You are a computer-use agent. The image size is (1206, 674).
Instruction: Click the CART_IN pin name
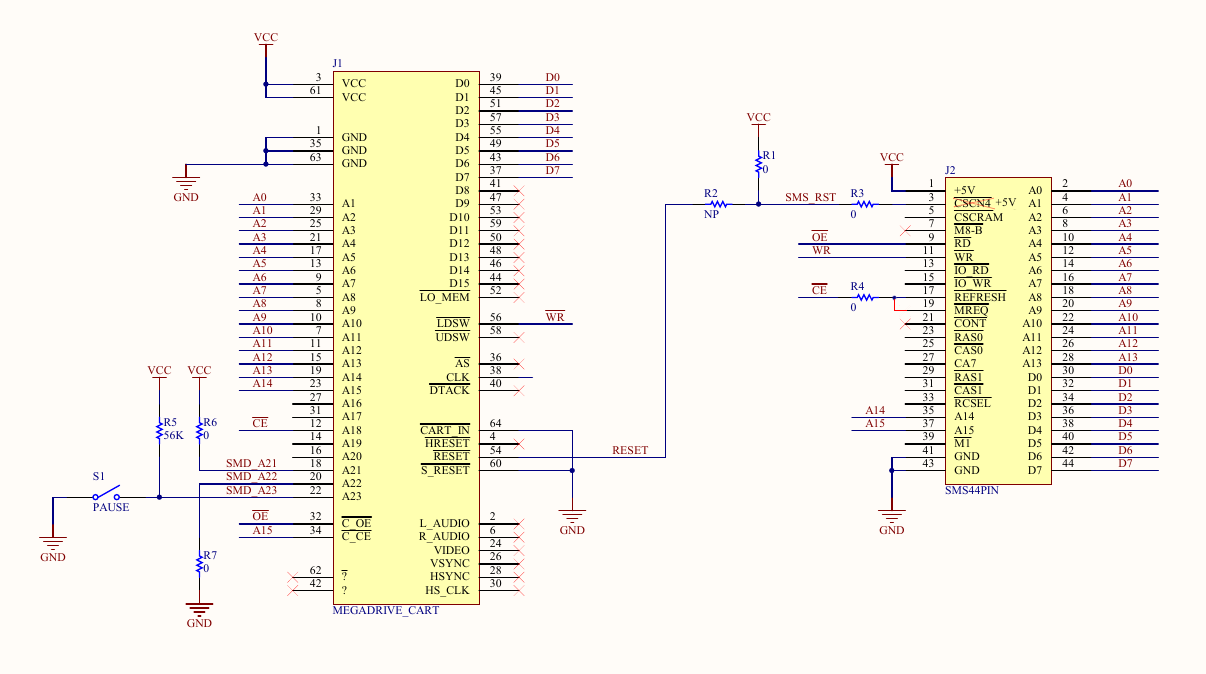click(x=445, y=430)
